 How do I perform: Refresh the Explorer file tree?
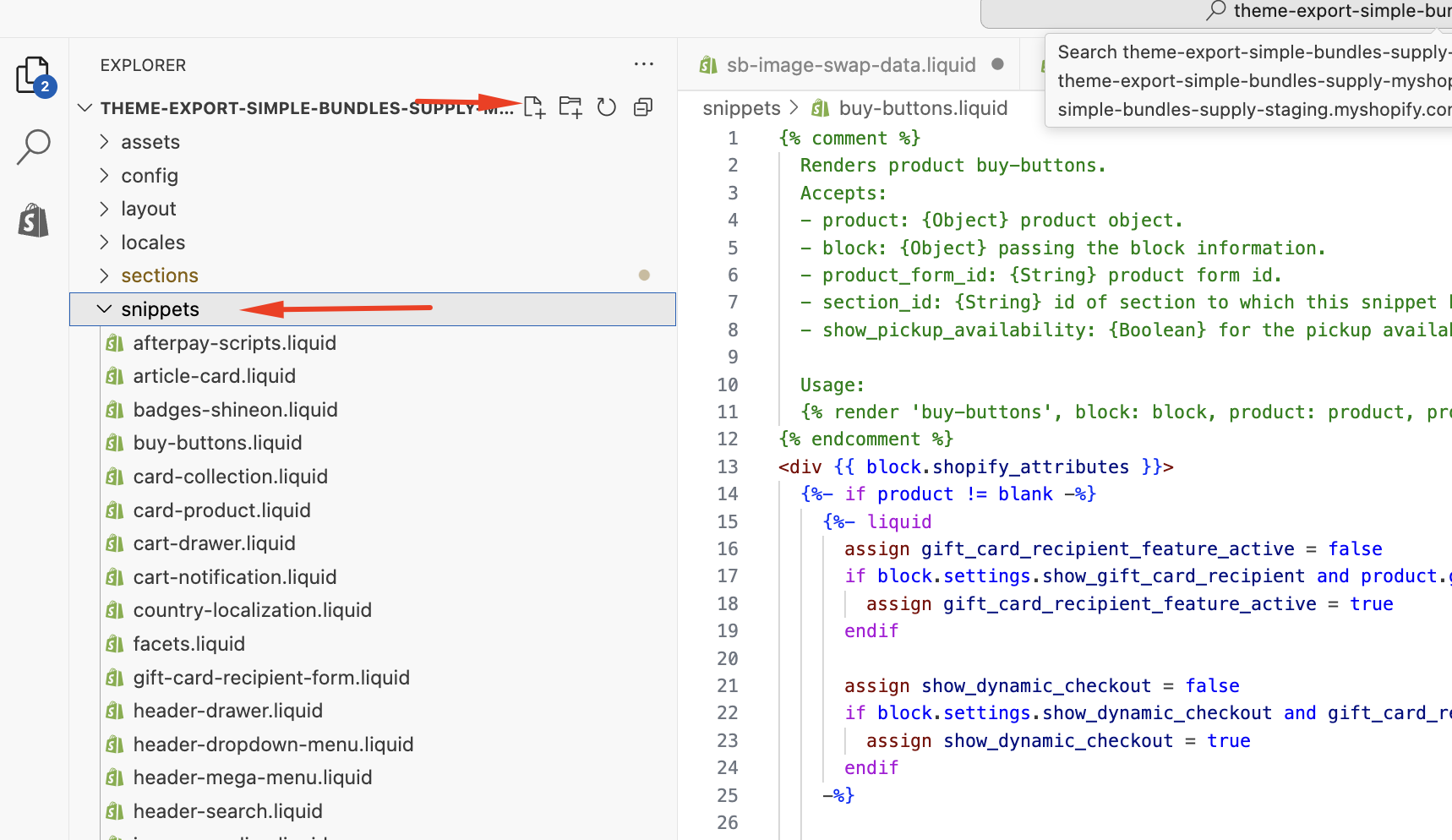tap(607, 107)
